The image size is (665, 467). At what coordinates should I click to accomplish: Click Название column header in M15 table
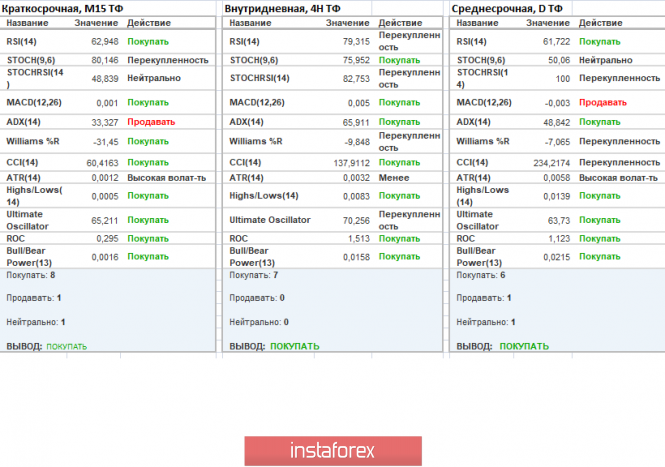[26, 23]
